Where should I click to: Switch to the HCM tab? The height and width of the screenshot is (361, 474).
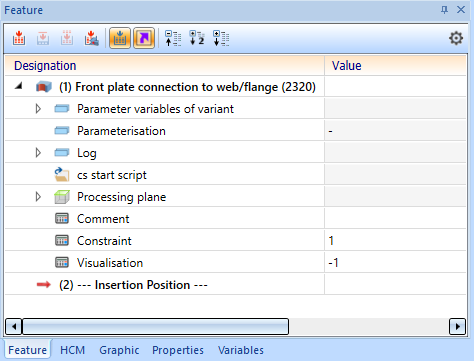(72, 350)
